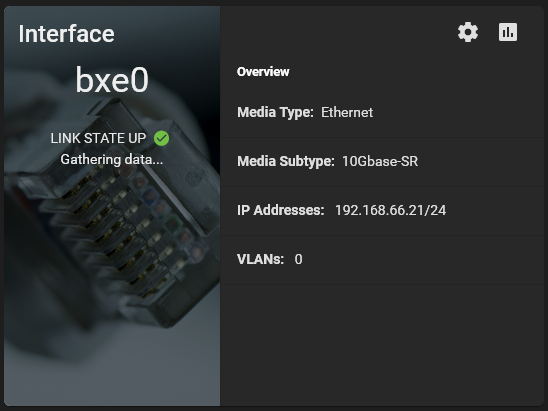The height and width of the screenshot is (411, 548).
Task: Click the 192.168.66.21/24 address value
Action: 390,210
